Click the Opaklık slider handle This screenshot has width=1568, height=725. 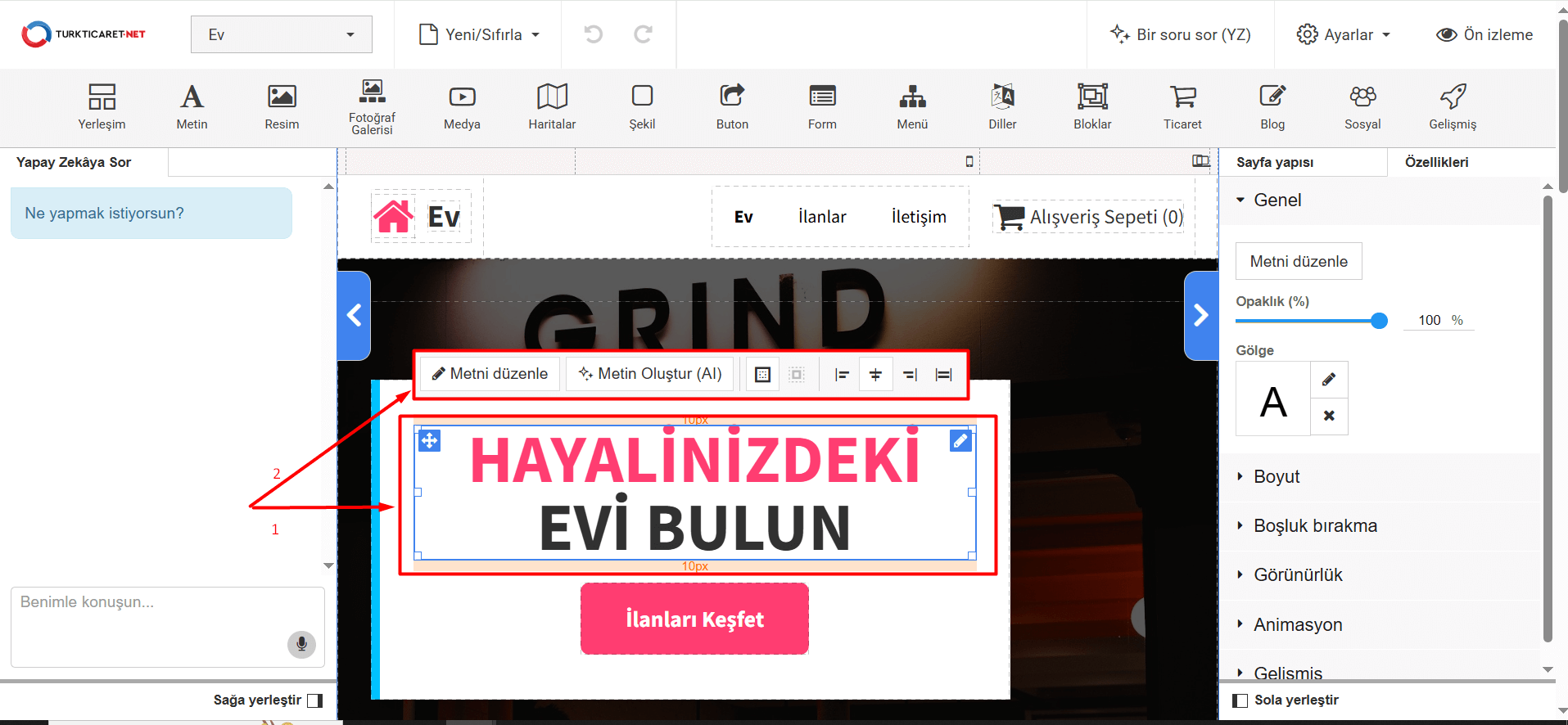(1379, 321)
